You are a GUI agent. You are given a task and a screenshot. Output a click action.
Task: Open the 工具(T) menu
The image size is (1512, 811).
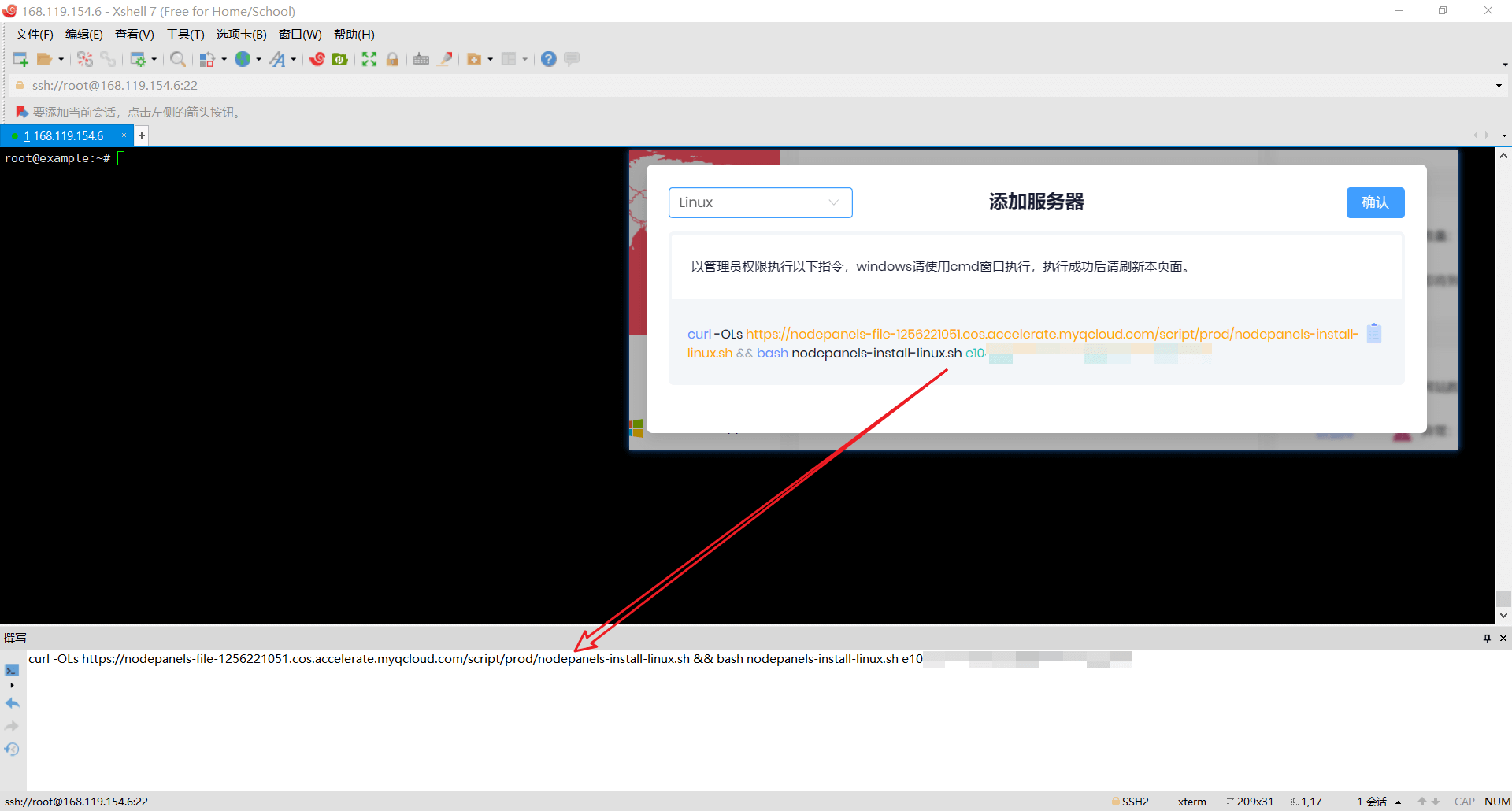(x=185, y=35)
